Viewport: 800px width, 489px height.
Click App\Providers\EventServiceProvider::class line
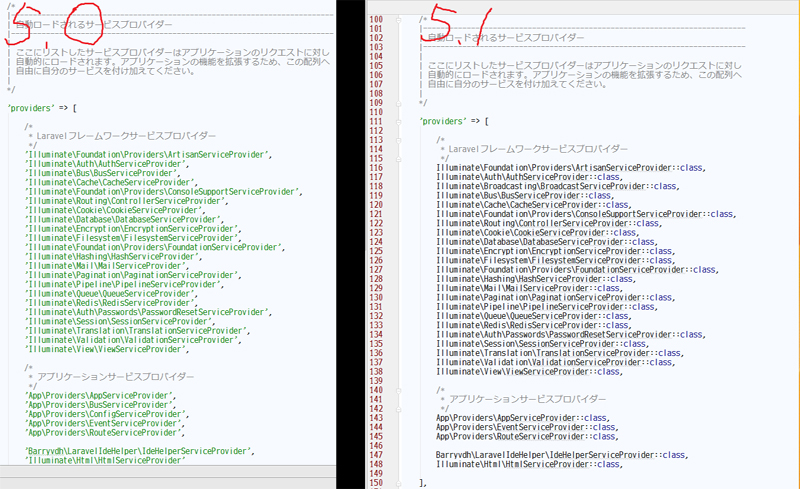coord(527,427)
